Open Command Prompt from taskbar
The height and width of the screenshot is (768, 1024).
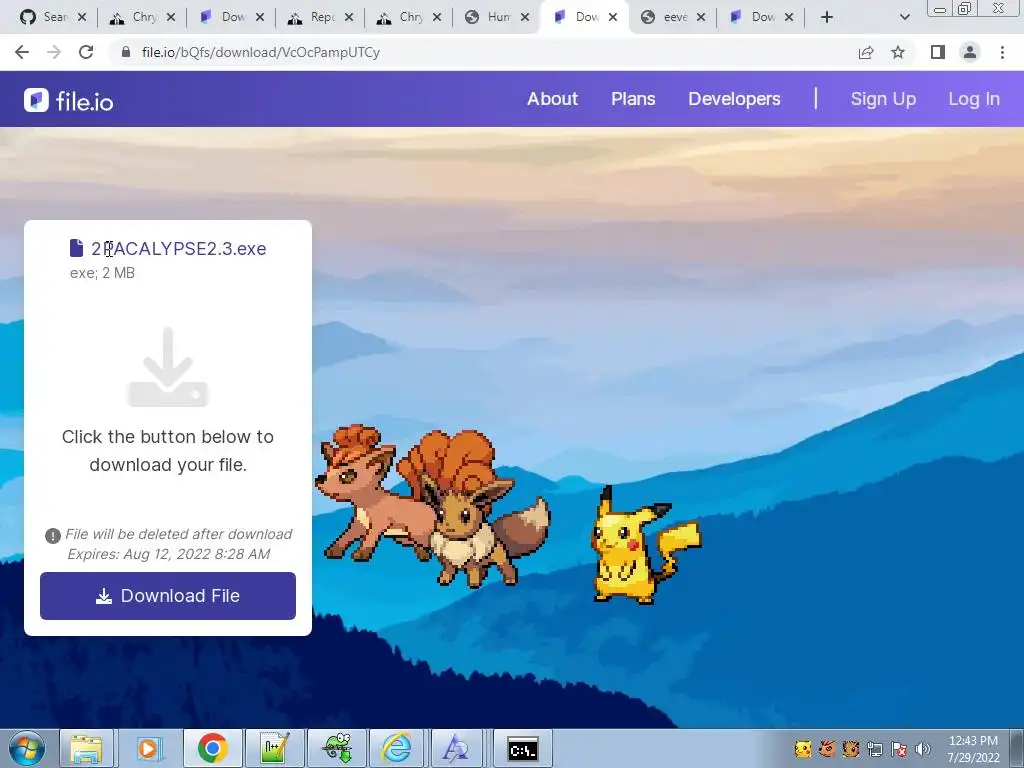click(522, 748)
